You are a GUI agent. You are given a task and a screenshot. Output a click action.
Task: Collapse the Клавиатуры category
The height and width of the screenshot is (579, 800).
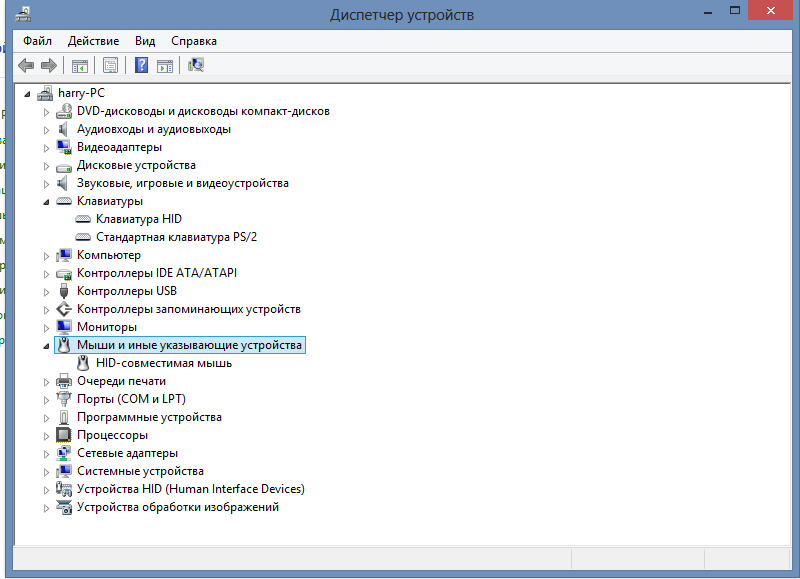tap(46, 201)
